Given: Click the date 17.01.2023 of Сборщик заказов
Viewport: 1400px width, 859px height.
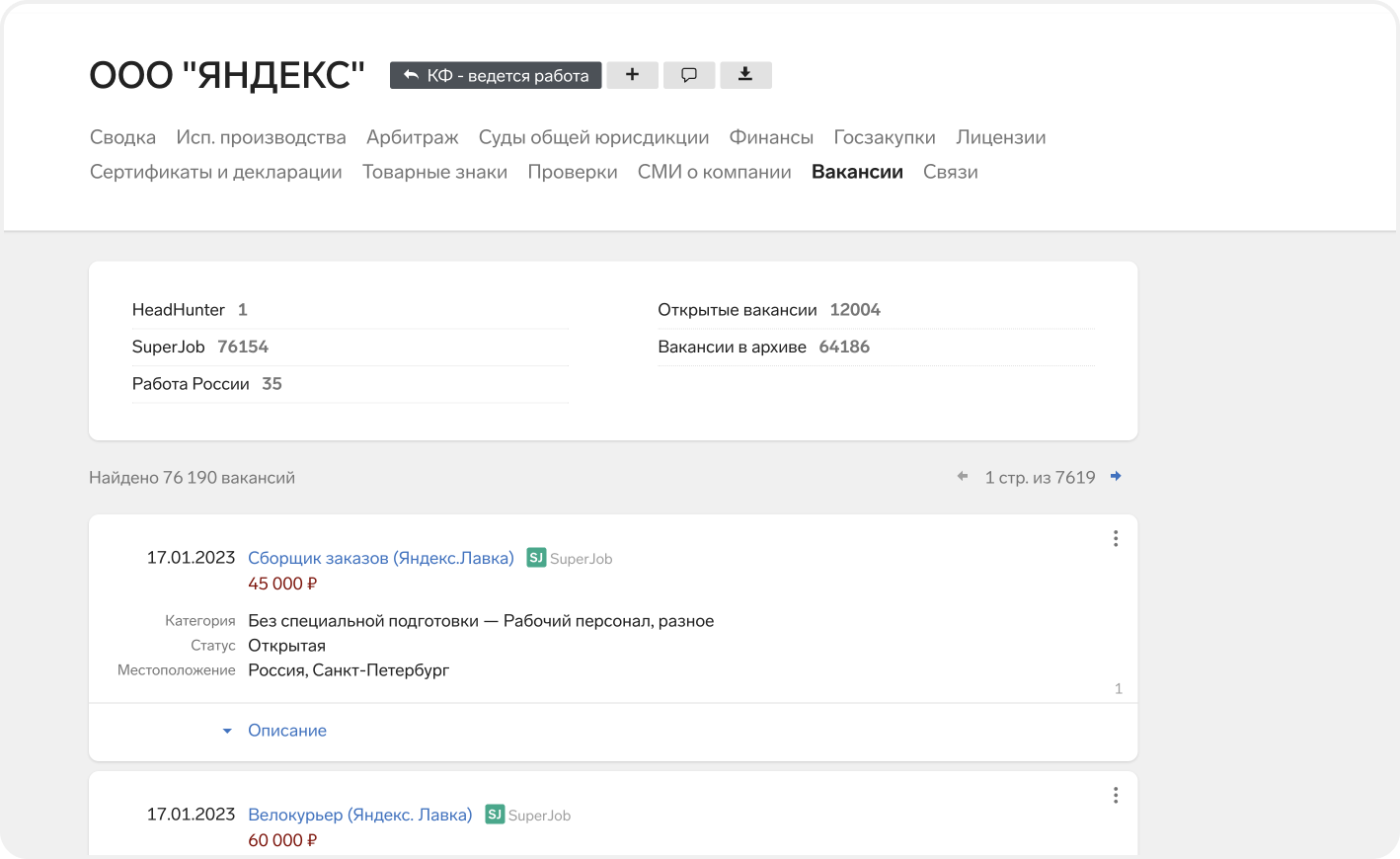Looking at the screenshot, I should [191, 558].
